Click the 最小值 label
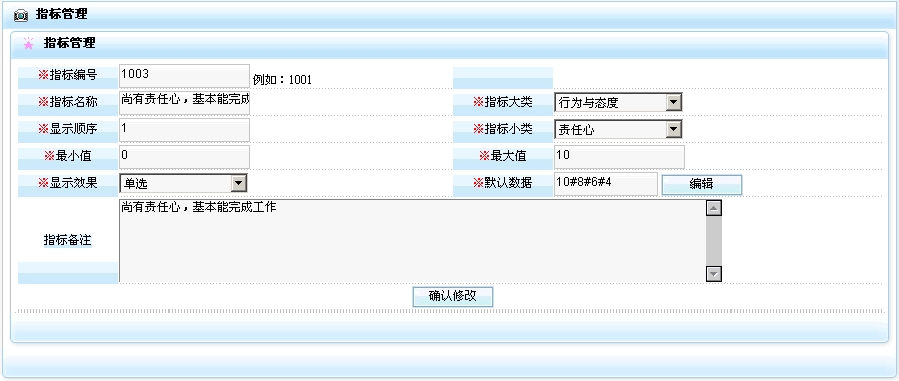The width and height of the screenshot is (899, 381). click(x=68, y=156)
